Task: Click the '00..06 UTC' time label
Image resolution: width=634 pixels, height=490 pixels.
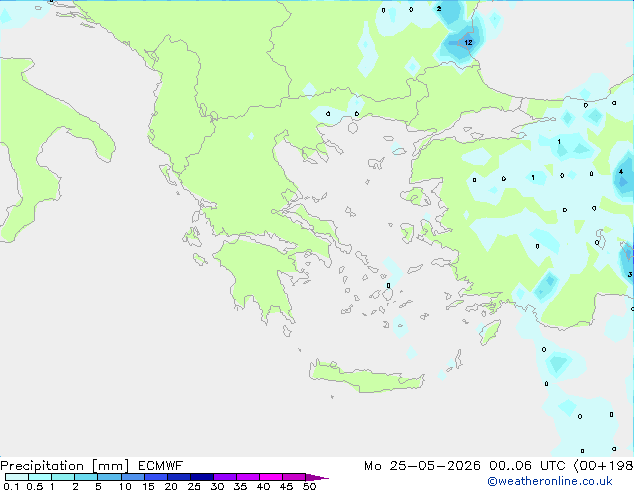Action: point(527,466)
